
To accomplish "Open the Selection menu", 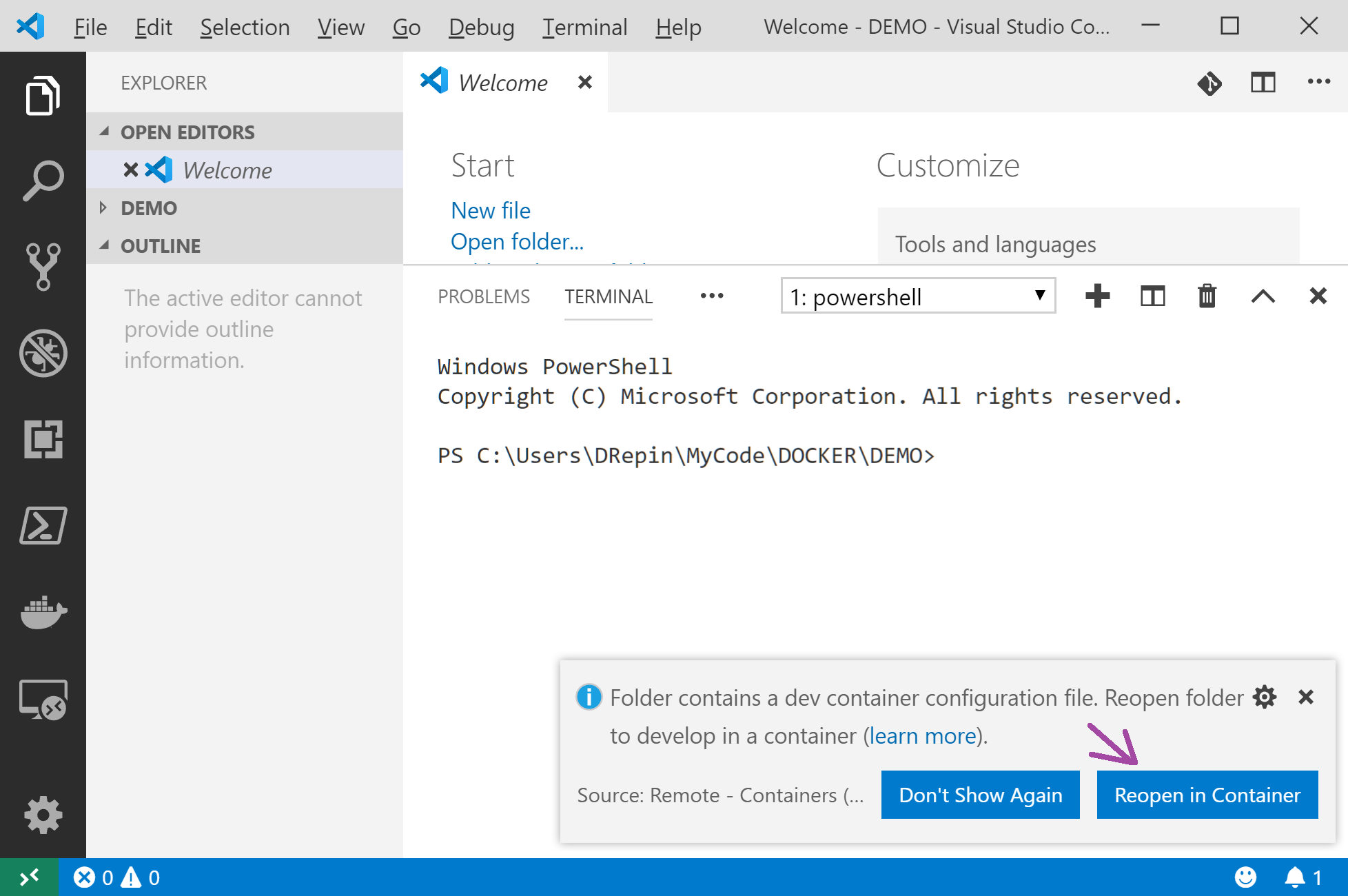I will [x=245, y=27].
